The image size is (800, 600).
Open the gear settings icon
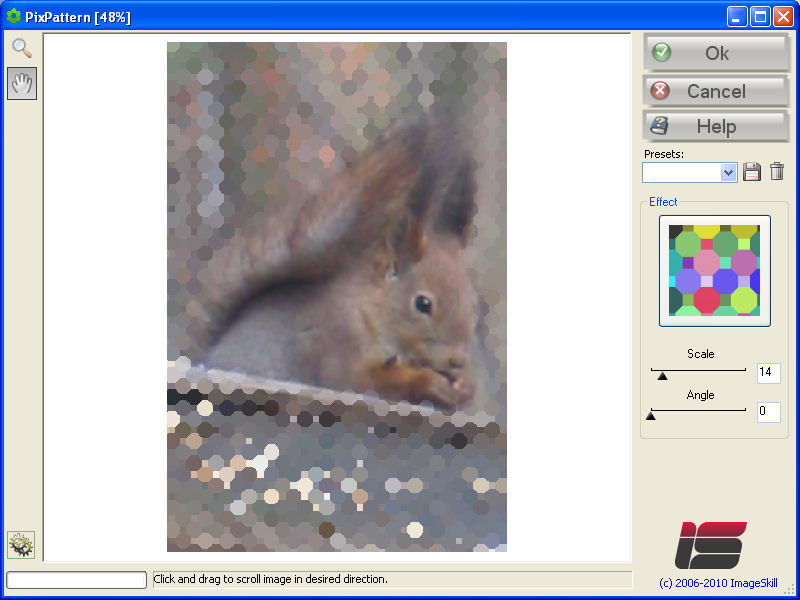[x=21, y=544]
